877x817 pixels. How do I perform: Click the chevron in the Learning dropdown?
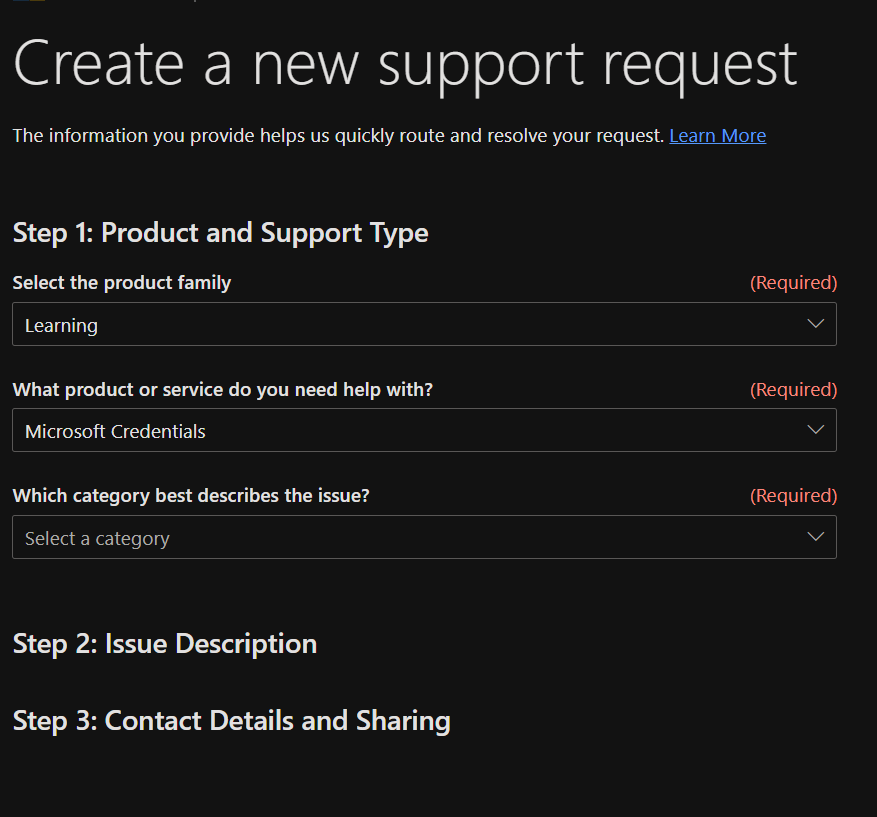click(815, 324)
